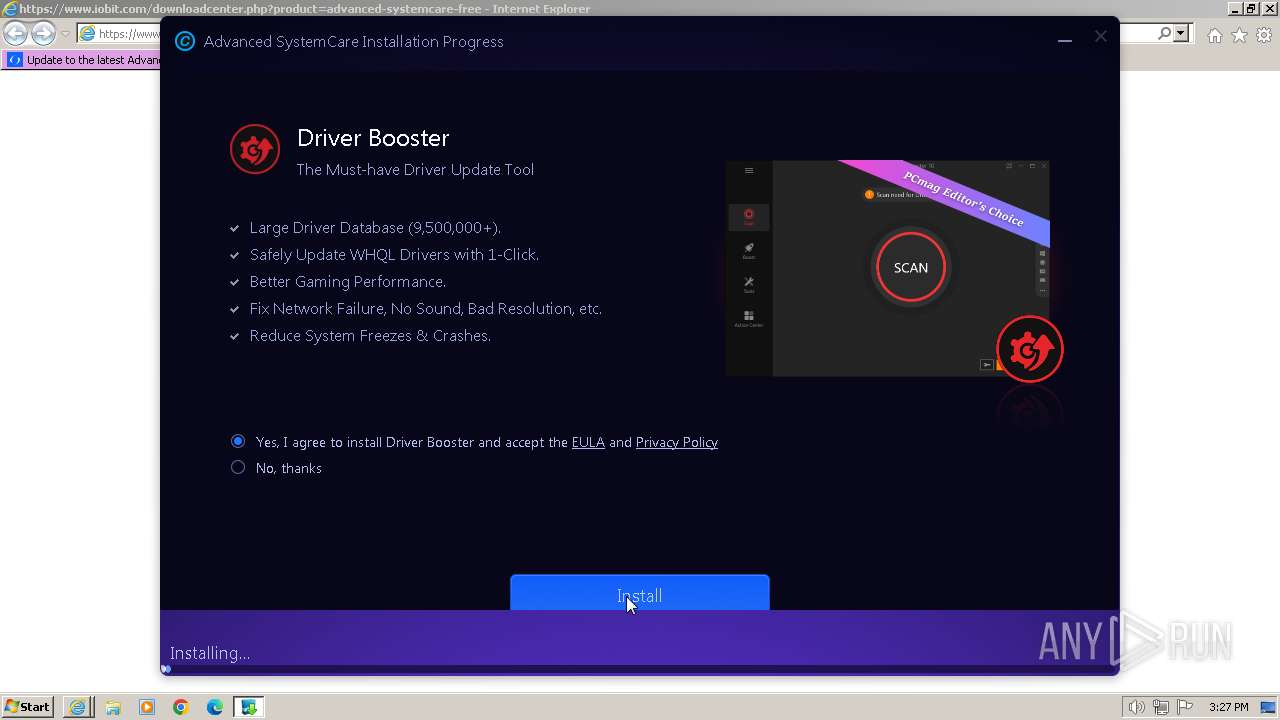
Task: Open the Privacy Policy link
Action: point(677,442)
